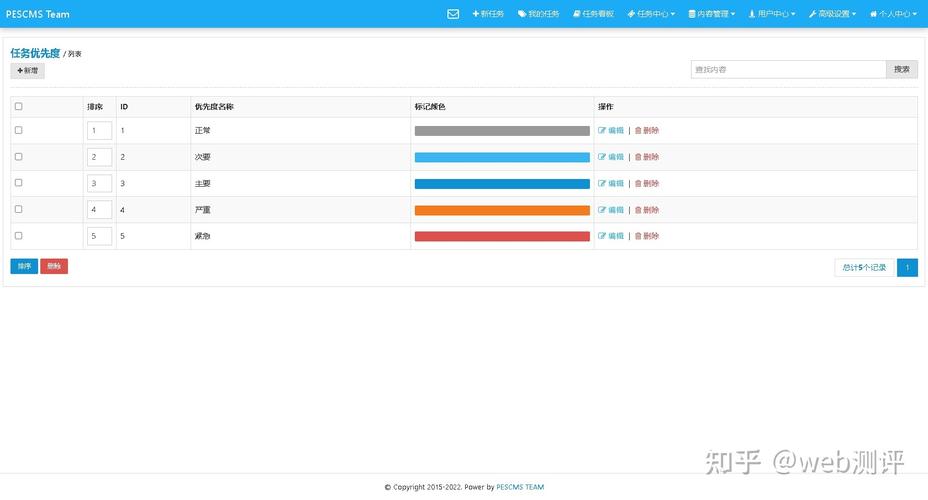
Task: Click the red color bar for 紧急
Action: (502, 236)
